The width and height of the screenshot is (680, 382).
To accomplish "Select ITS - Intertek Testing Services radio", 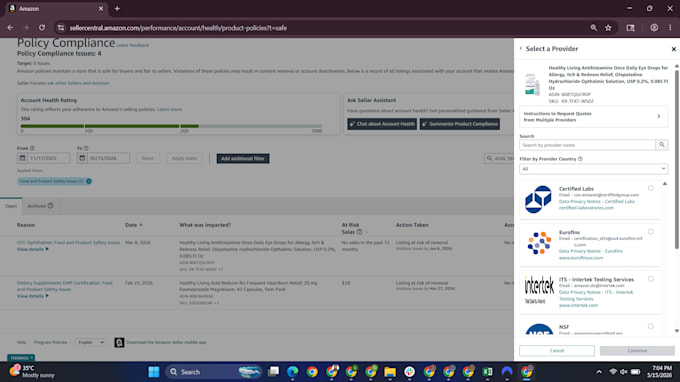I will pyautogui.click(x=651, y=279).
